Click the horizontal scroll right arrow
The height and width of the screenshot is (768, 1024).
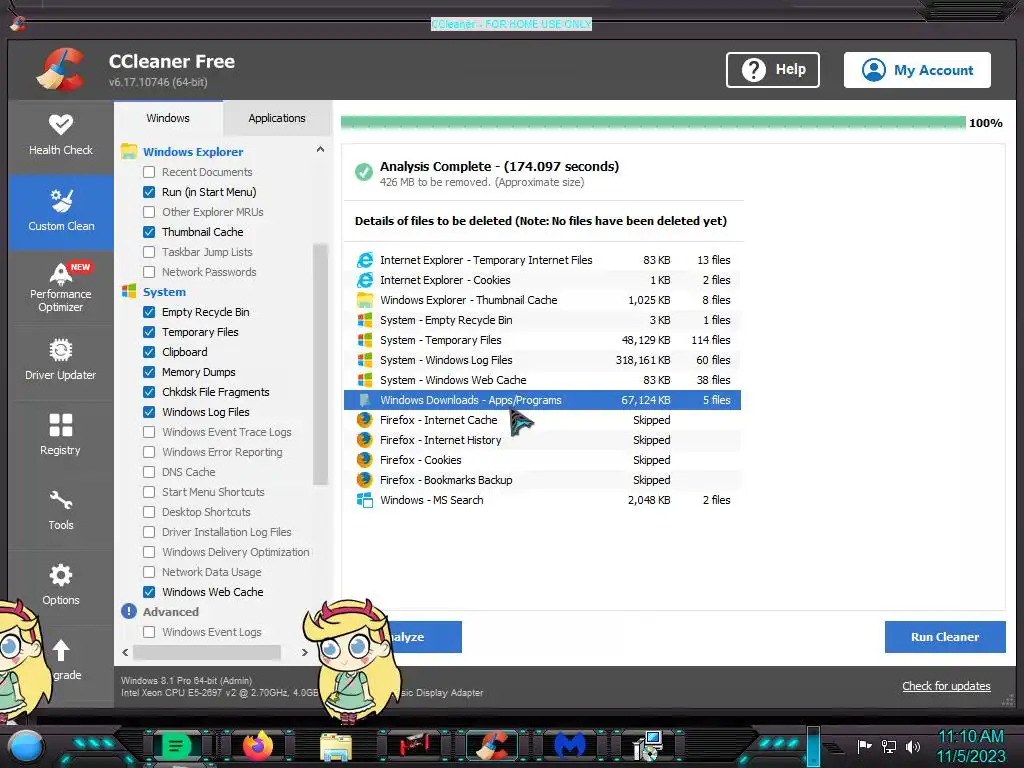click(x=304, y=652)
